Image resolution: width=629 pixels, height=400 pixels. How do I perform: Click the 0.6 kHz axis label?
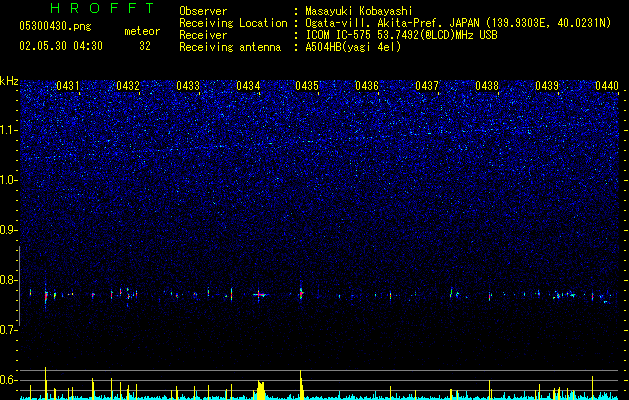coord(8,380)
